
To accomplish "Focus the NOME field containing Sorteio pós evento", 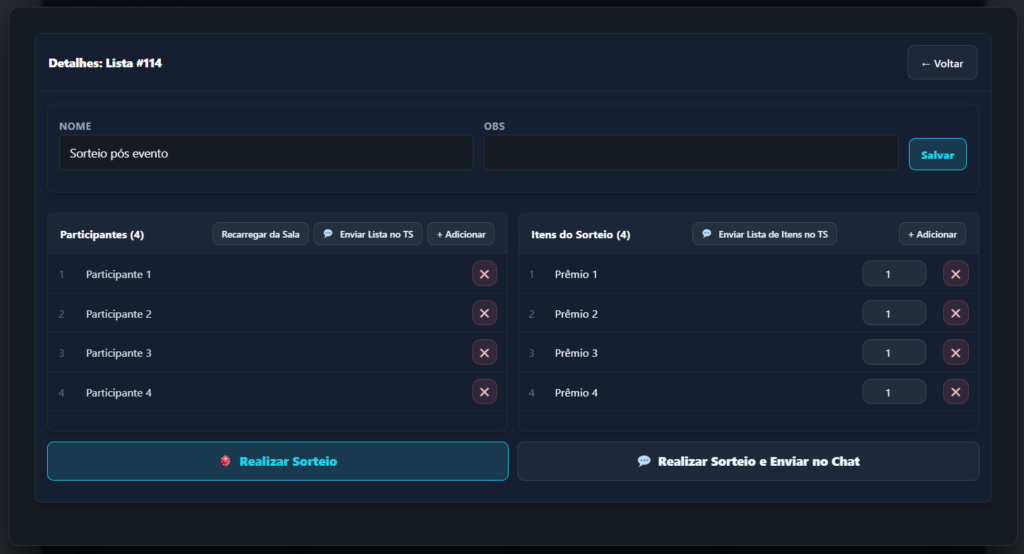I will pyautogui.click(x=266, y=153).
